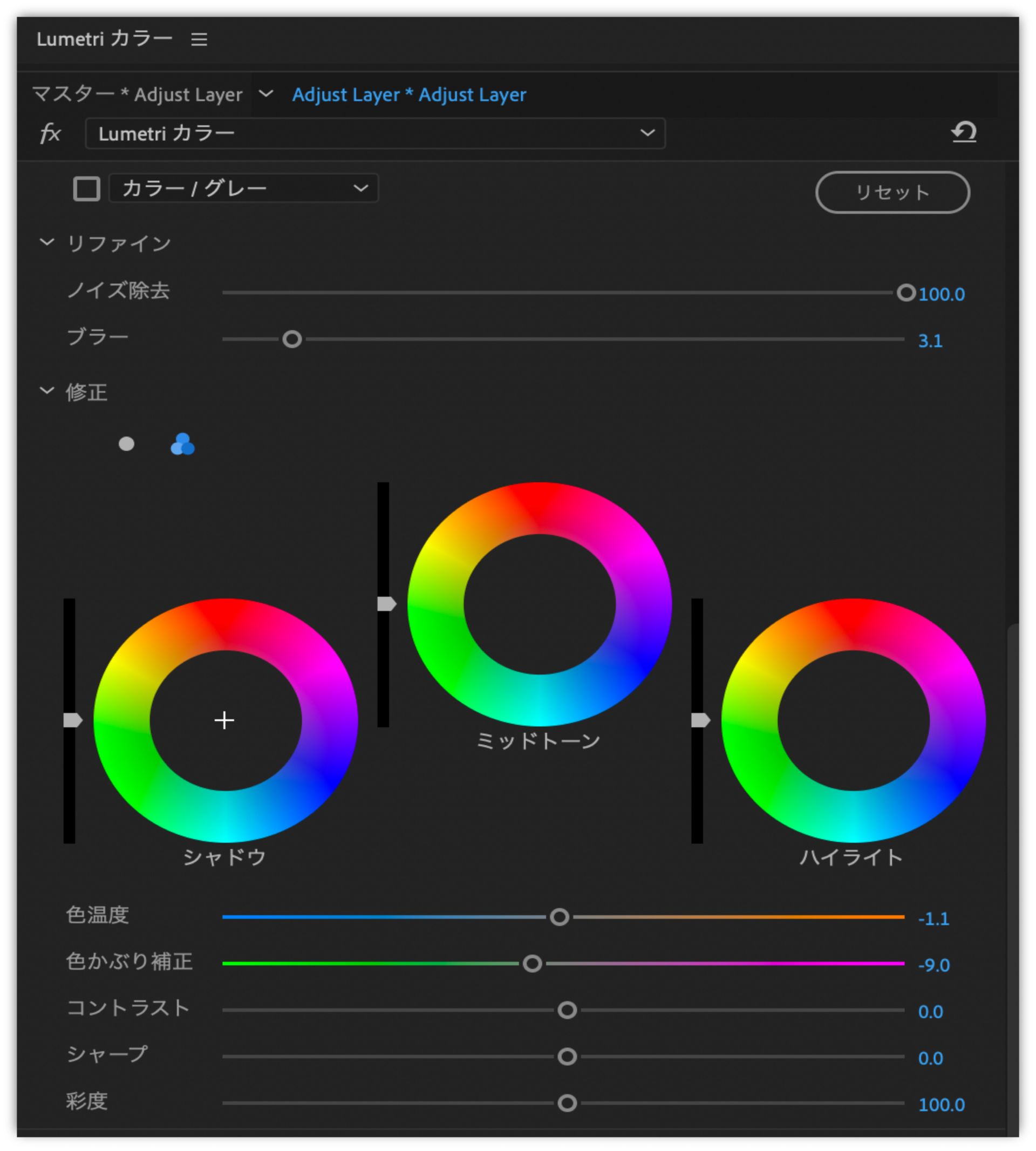The width and height of the screenshot is (1036, 1151).
Task: Click the 色温度 slider knob
Action: 560,917
